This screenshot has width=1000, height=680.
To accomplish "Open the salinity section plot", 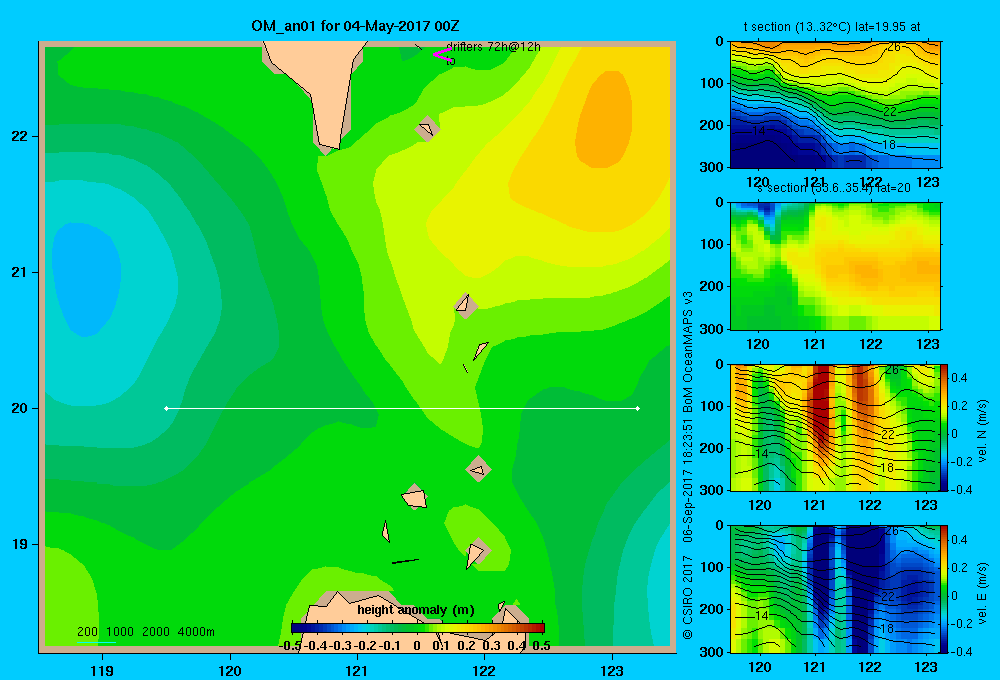I will pos(835,266).
